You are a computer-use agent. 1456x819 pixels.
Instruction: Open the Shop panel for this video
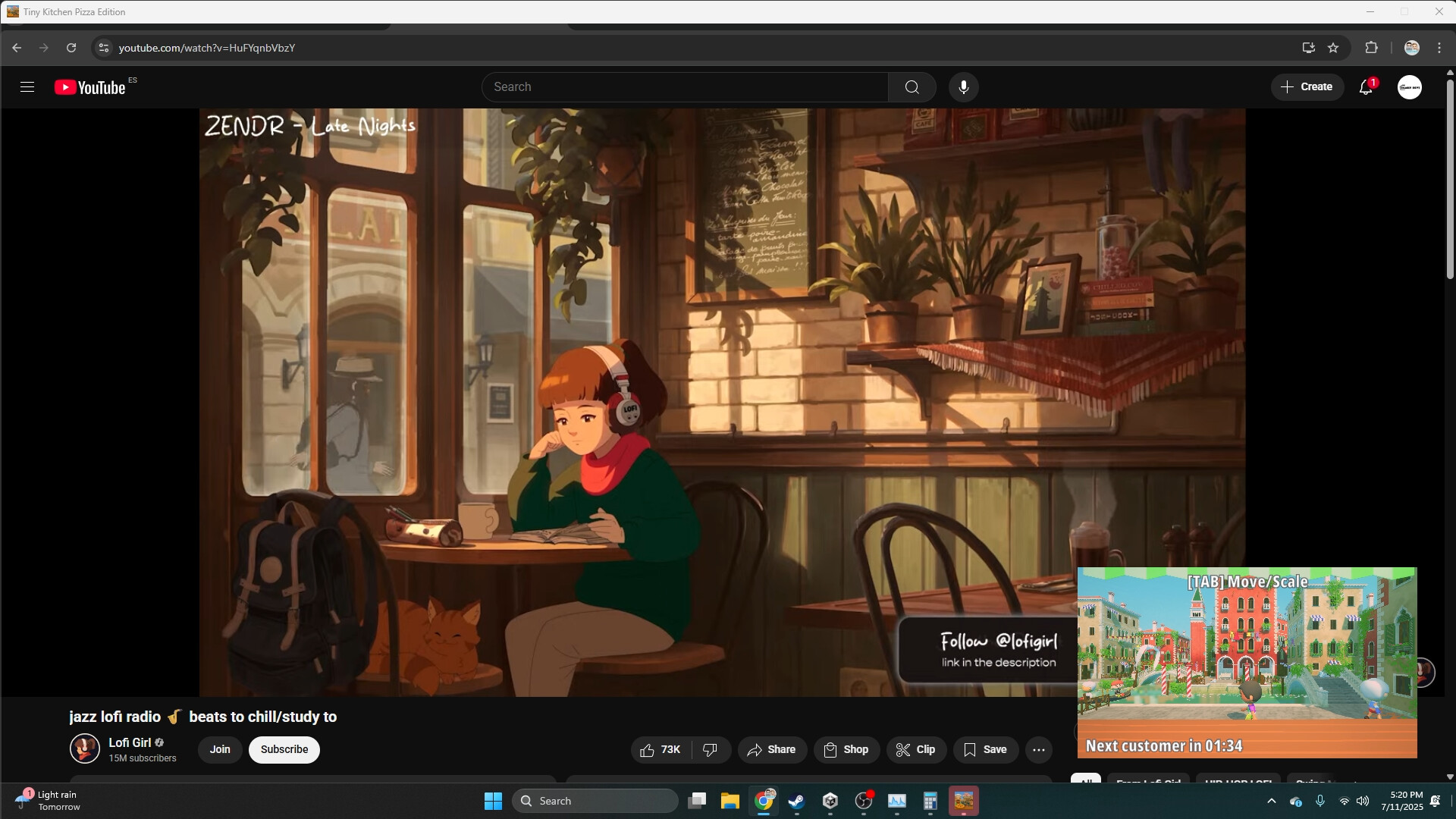846,749
